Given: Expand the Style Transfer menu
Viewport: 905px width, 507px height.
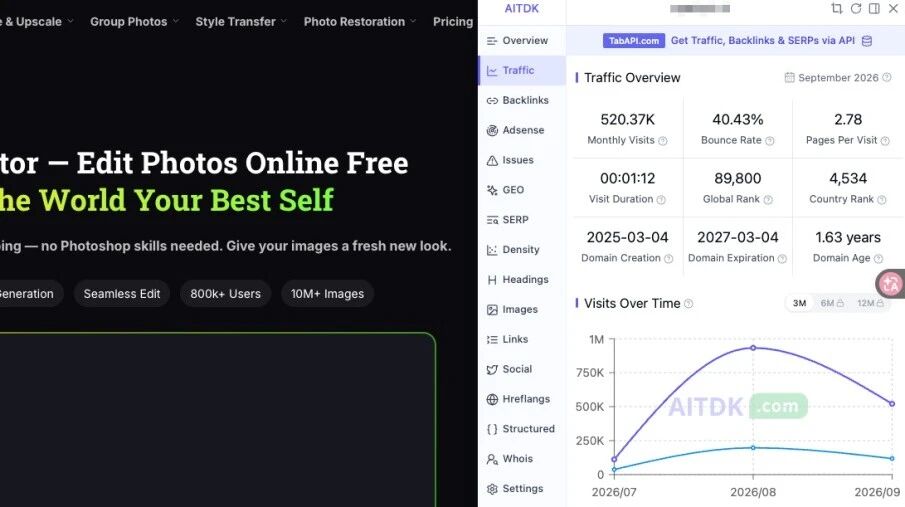Looking at the screenshot, I should click(241, 22).
